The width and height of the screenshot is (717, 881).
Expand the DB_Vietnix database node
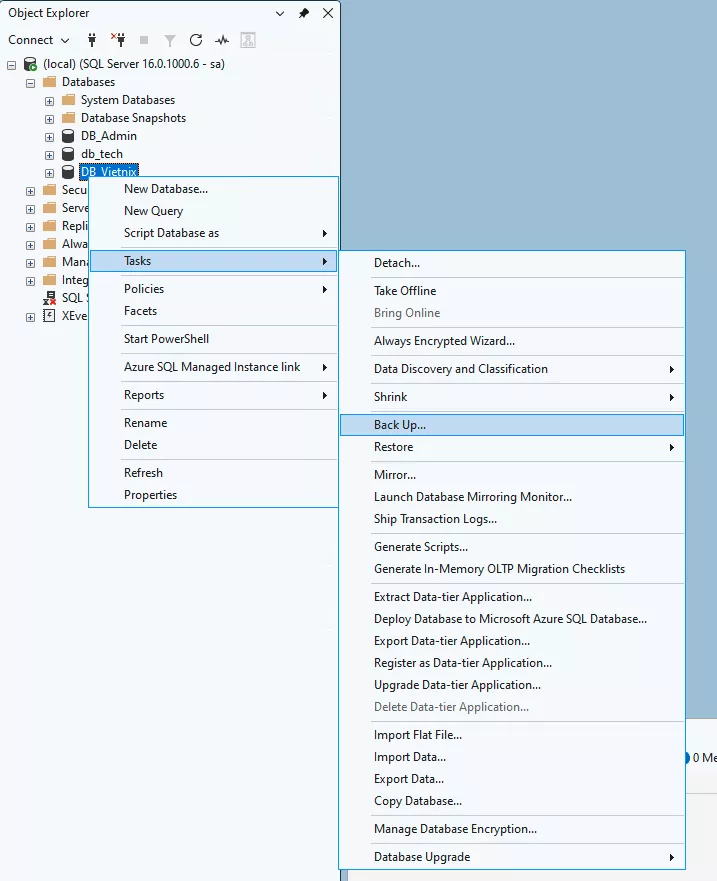point(49,173)
